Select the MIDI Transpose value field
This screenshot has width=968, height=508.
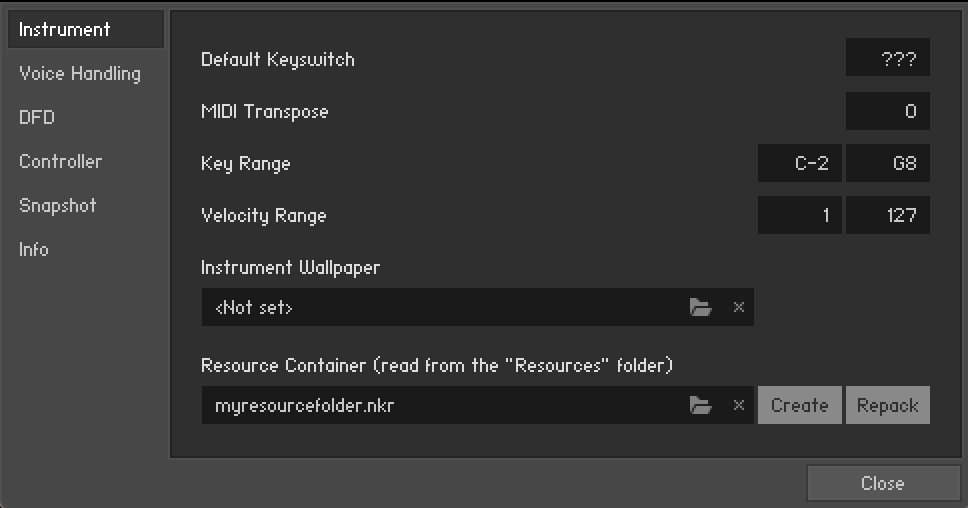point(888,111)
